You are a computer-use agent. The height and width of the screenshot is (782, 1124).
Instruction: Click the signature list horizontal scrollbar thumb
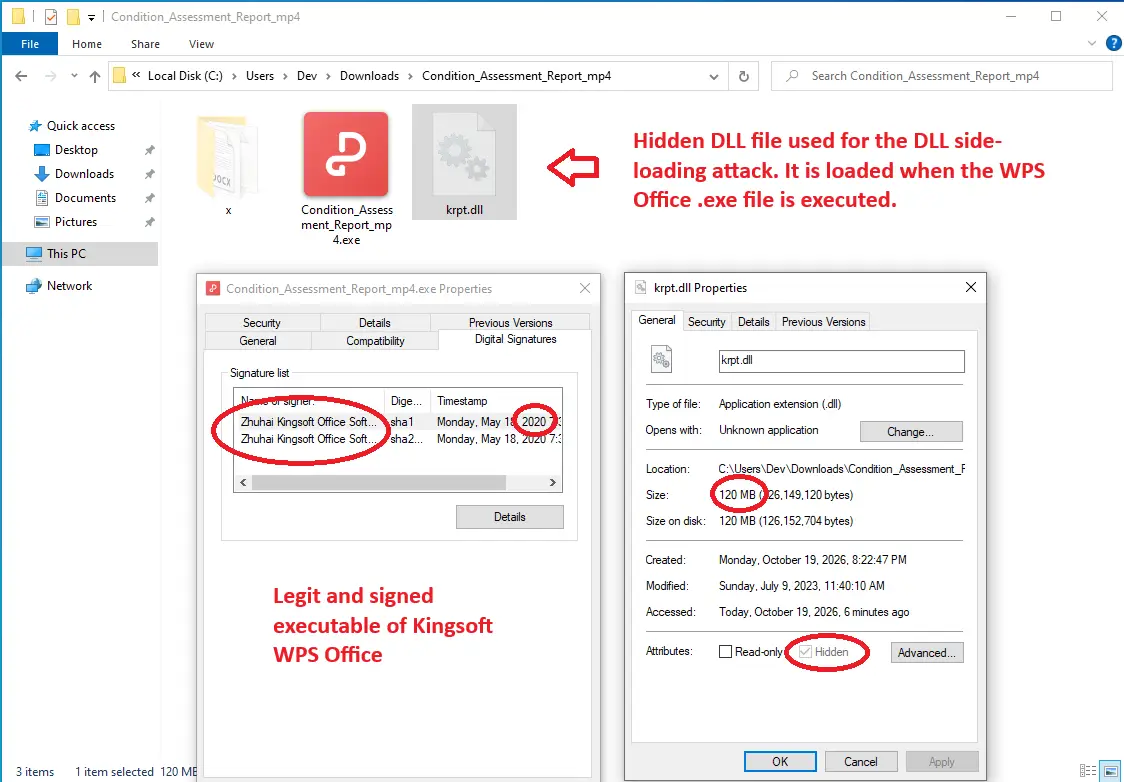[x=378, y=482]
